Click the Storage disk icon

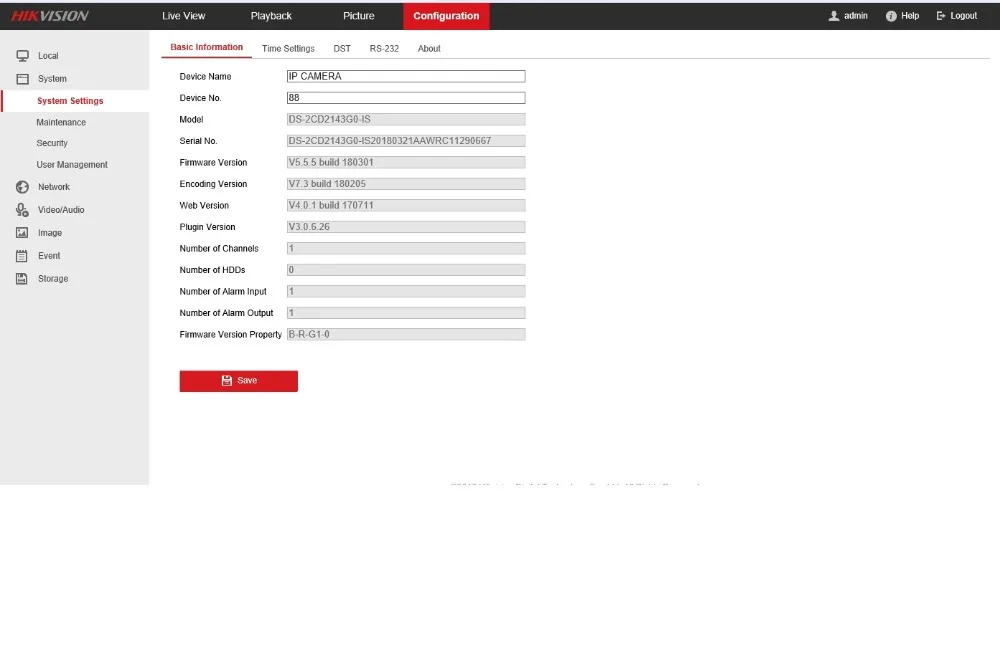point(22,279)
